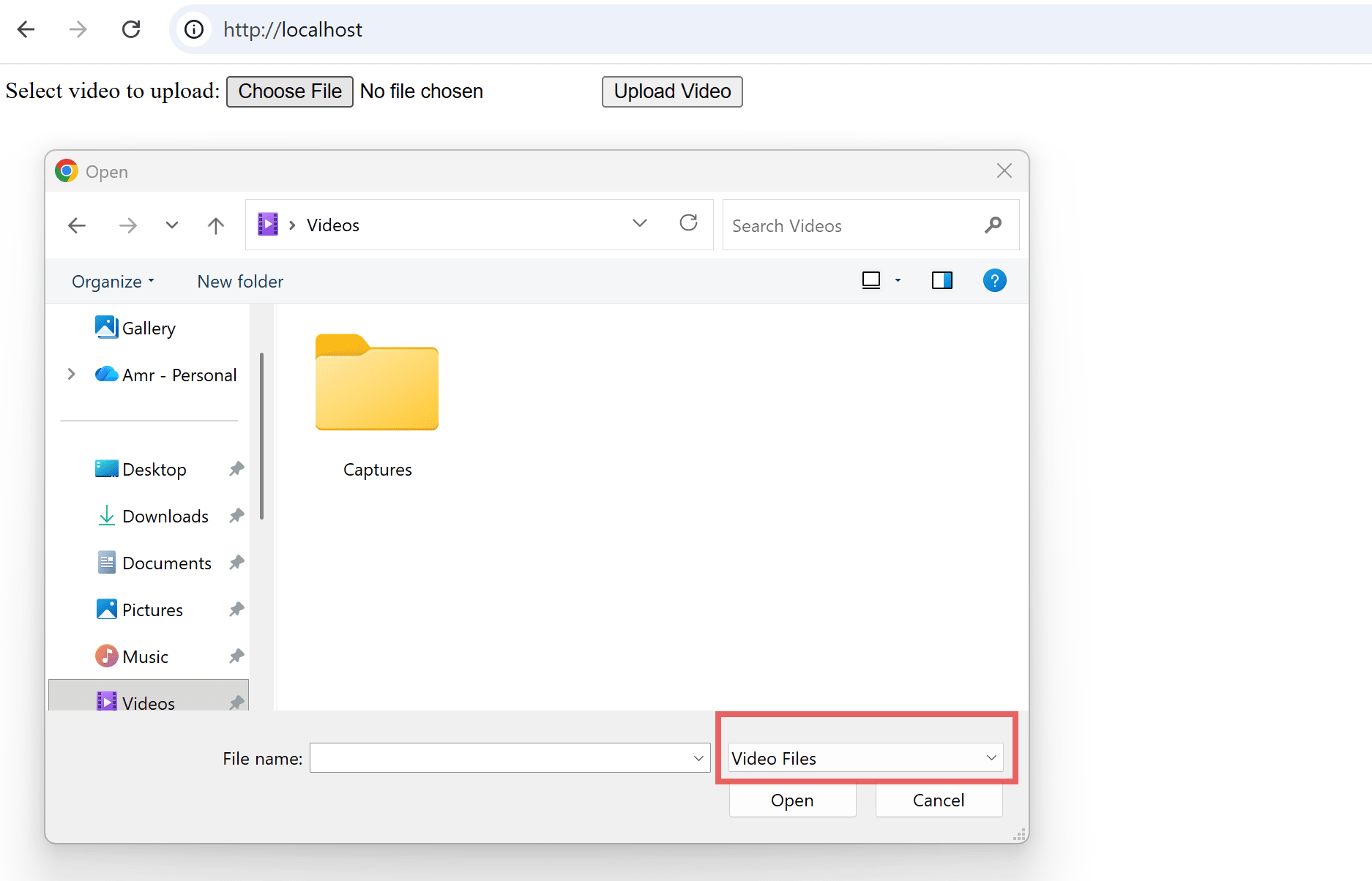The height and width of the screenshot is (881, 1372).
Task: Click the search magnifier in Search Videos
Action: (993, 225)
